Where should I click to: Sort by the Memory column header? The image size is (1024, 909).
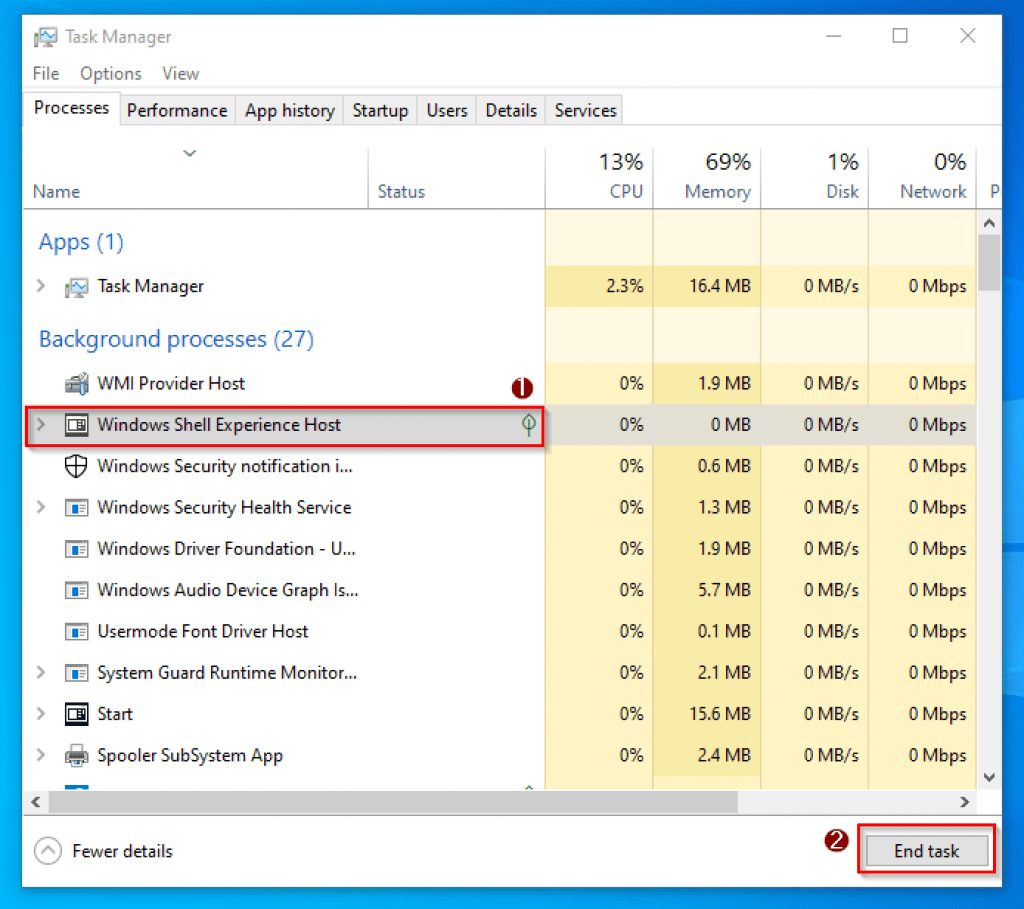coord(707,176)
